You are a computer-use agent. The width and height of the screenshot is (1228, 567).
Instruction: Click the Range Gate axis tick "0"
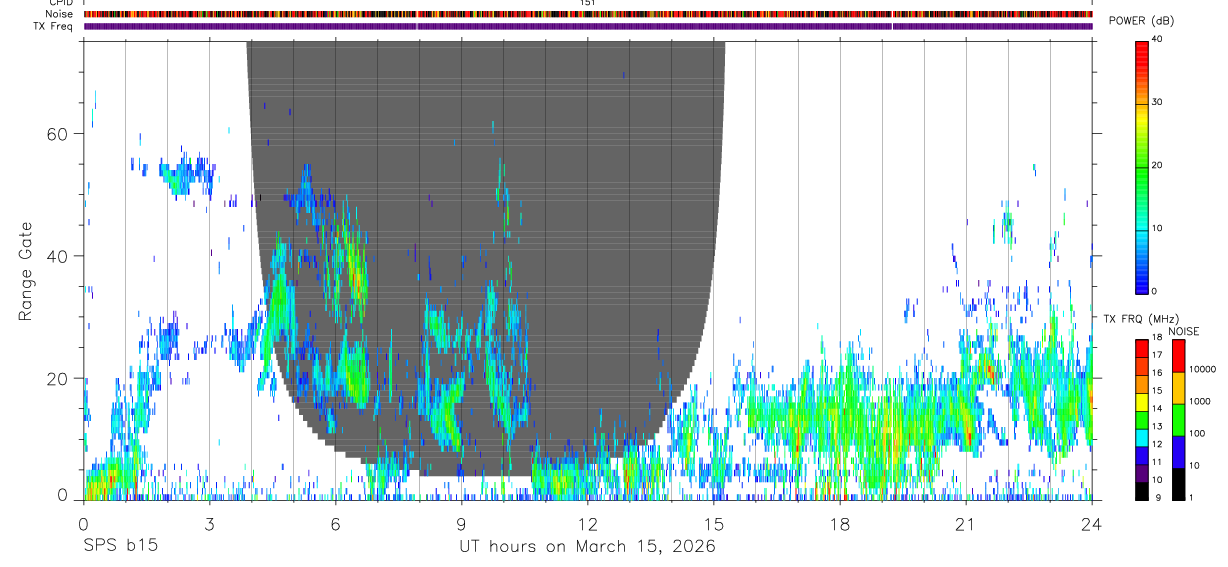(64, 495)
